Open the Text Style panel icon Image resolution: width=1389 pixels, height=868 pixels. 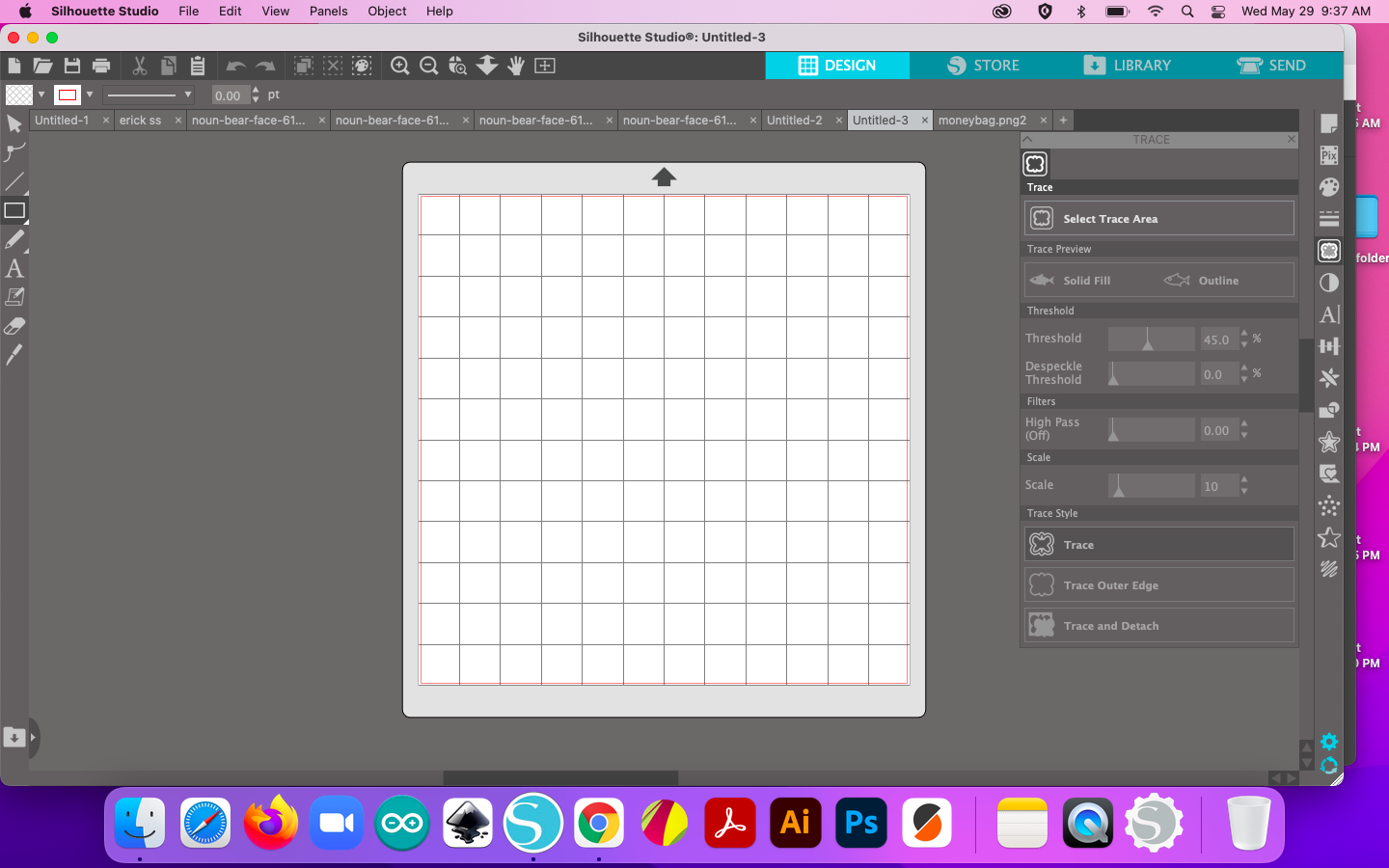[1329, 314]
